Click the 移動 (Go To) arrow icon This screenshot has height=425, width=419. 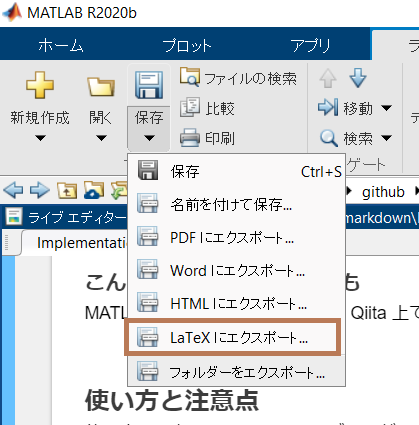[328, 108]
